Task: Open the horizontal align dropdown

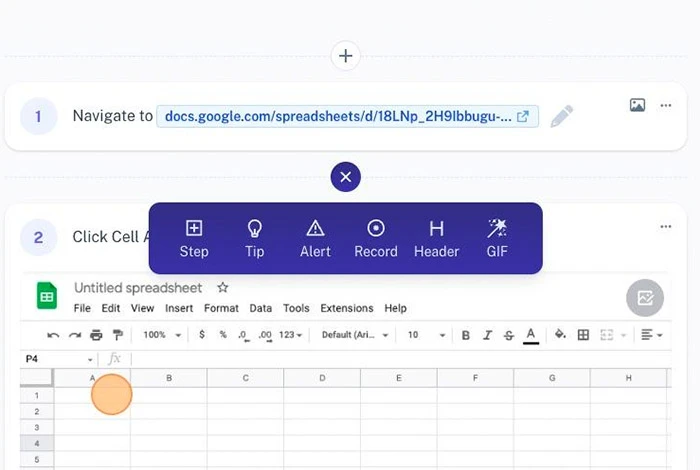Action: click(x=651, y=335)
